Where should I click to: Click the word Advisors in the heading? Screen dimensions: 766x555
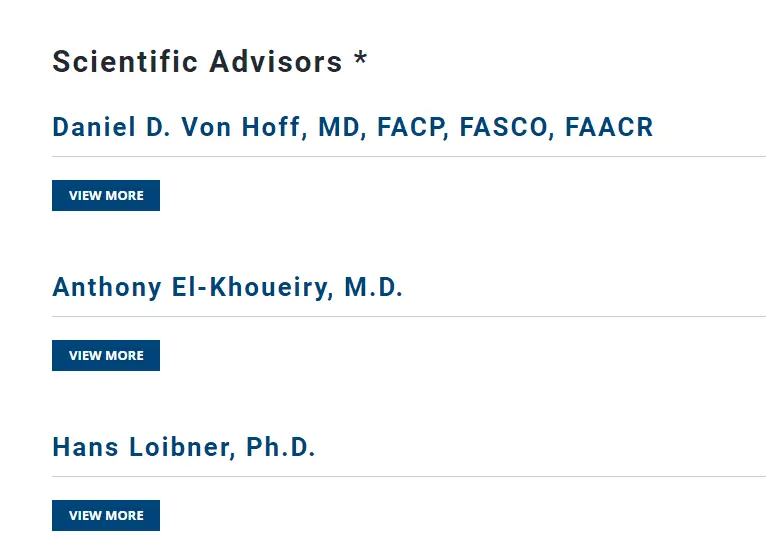(276, 62)
